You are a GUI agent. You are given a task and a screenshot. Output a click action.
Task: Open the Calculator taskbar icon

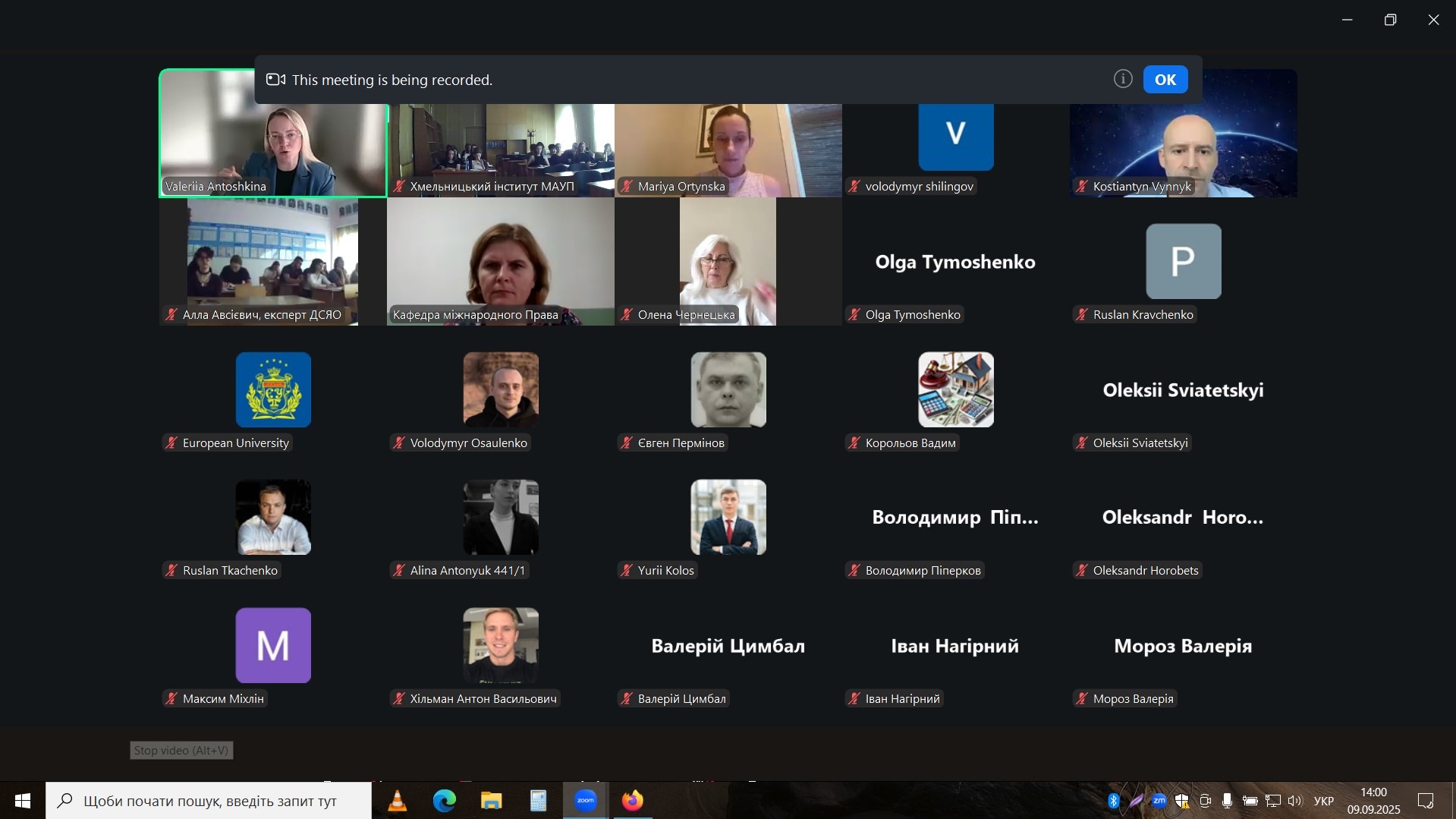[x=538, y=801]
